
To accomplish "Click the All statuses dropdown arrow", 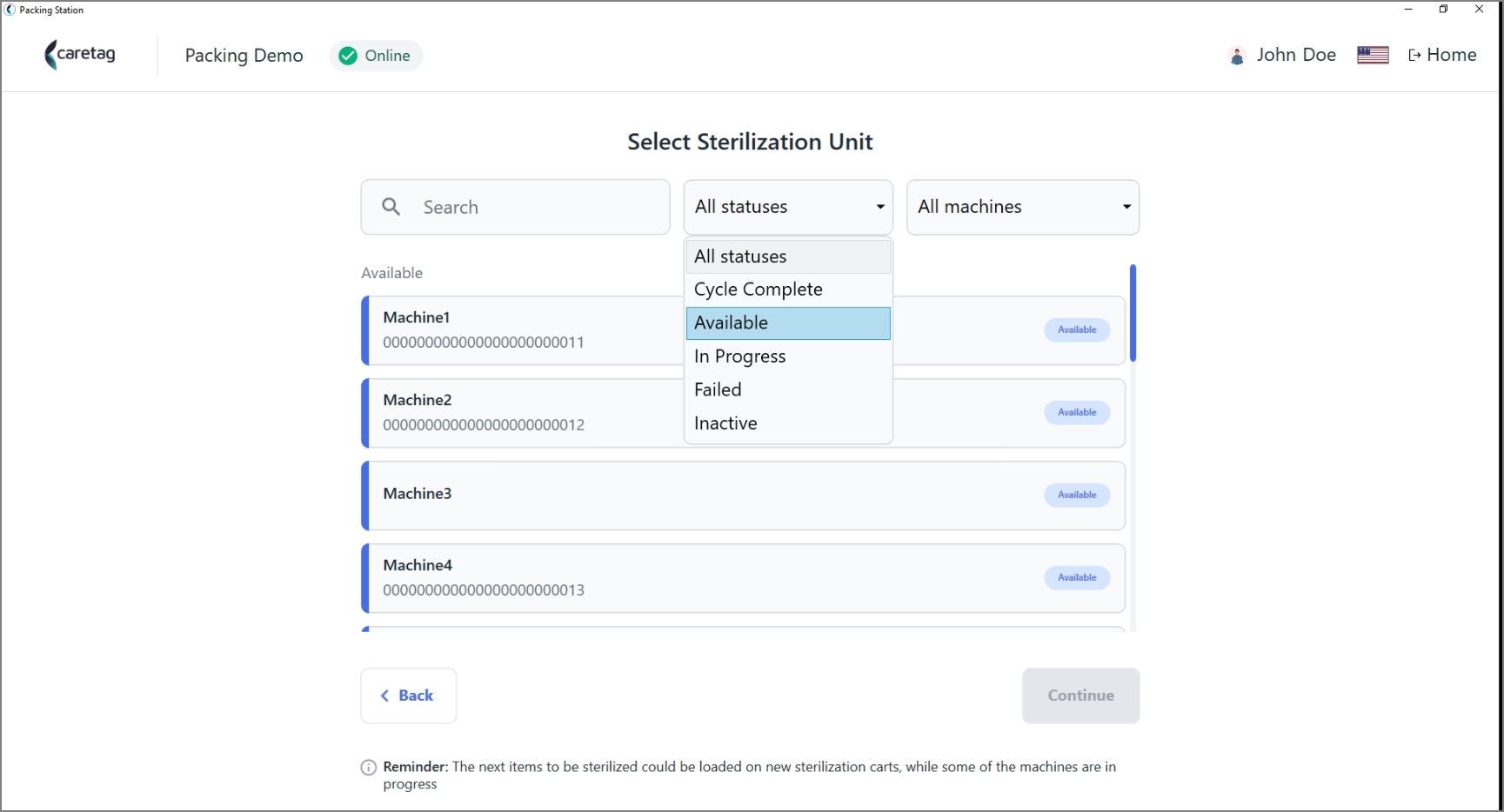I will (x=880, y=207).
